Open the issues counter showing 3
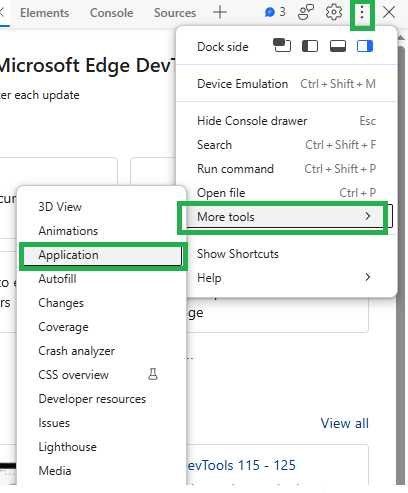The width and height of the screenshot is (408, 493). (x=275, y=12)
